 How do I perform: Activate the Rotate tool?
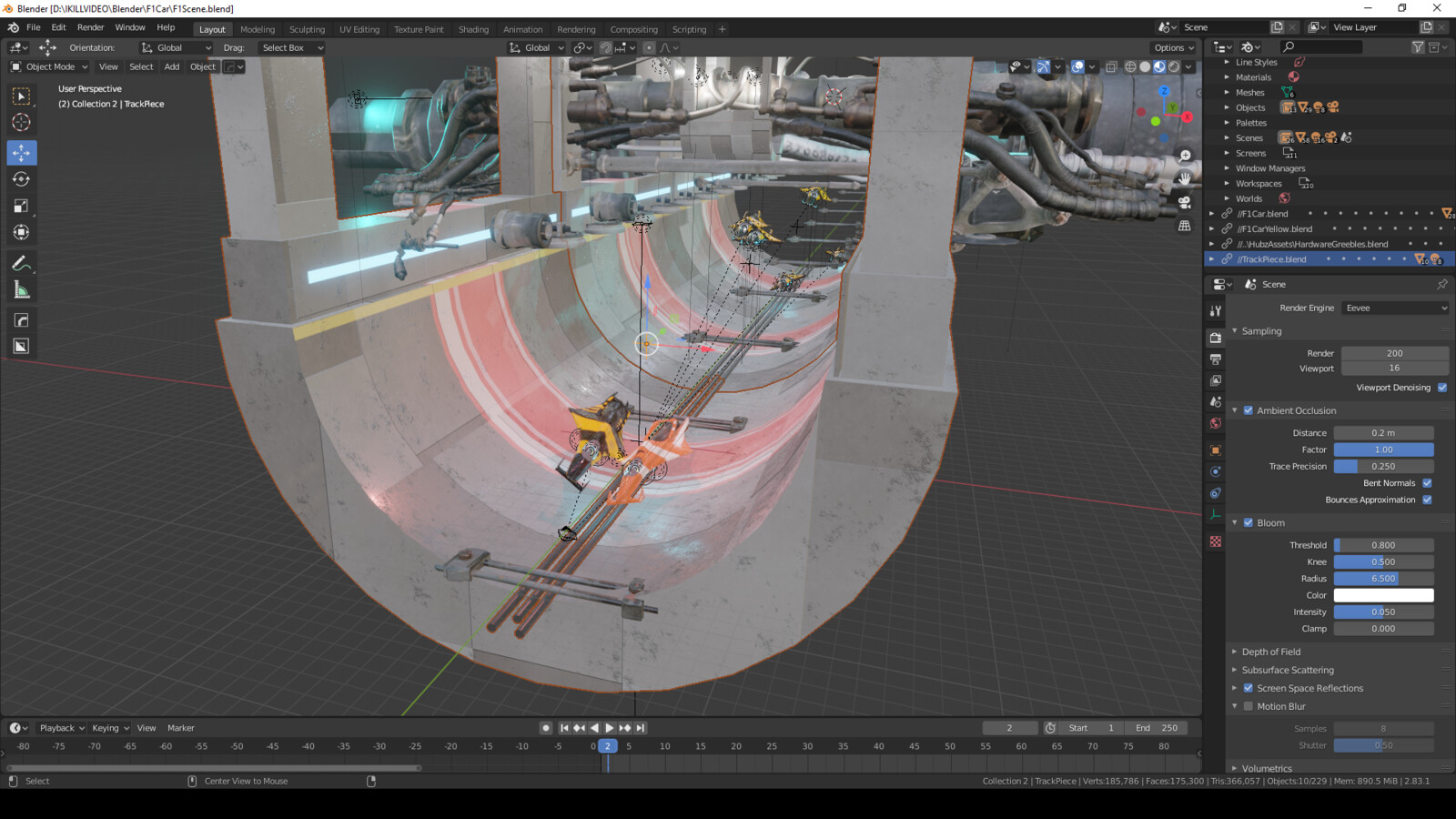point(21,179)
